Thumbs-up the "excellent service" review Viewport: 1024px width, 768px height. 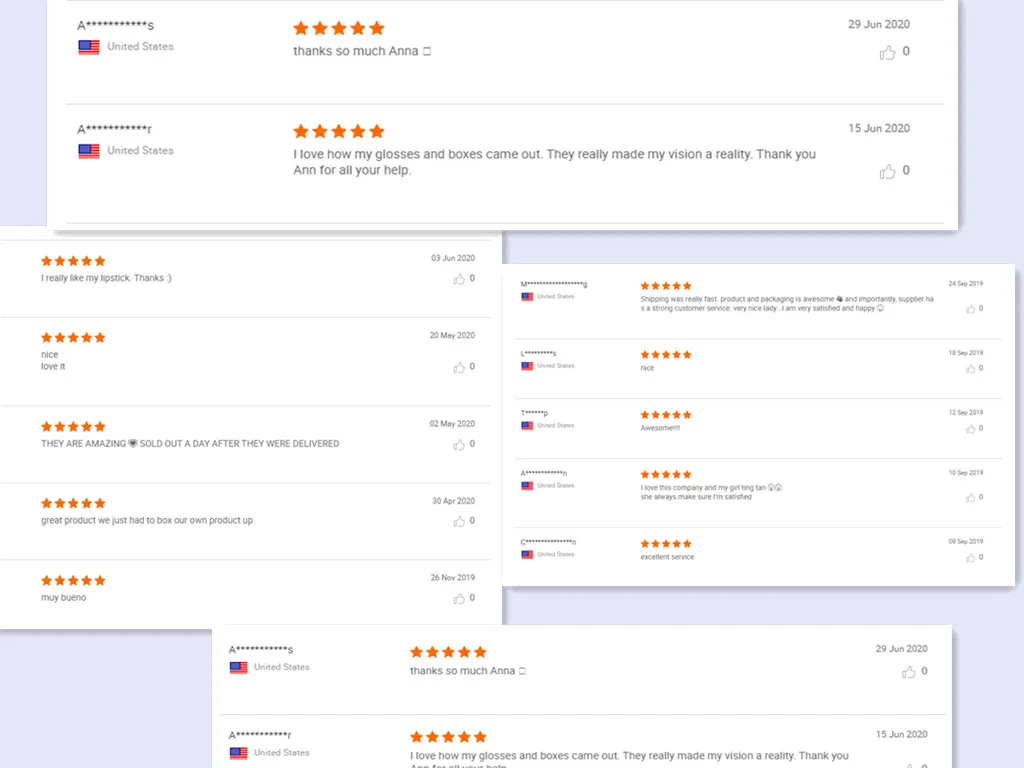(970, 557)
